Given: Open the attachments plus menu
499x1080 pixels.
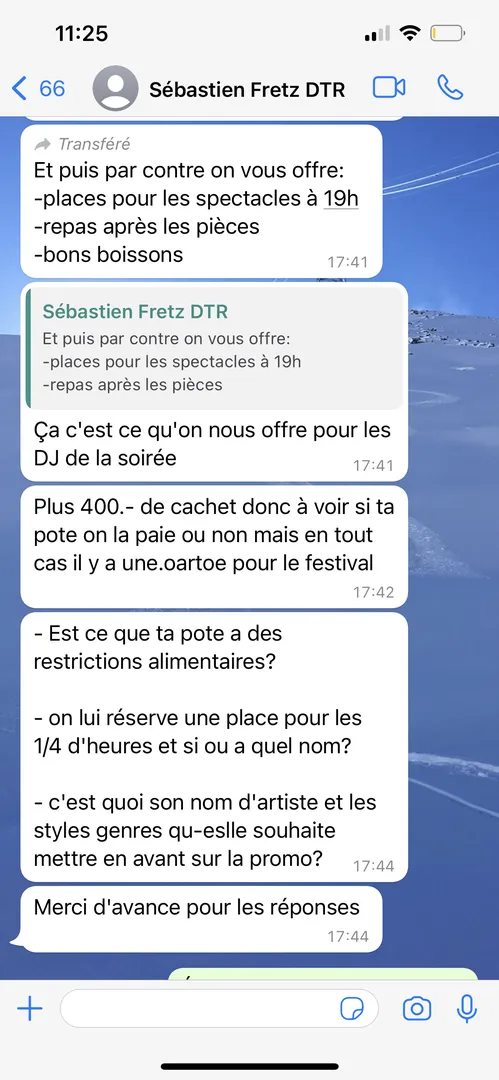Looking at the screenshot, I should tap(30, 1009).
